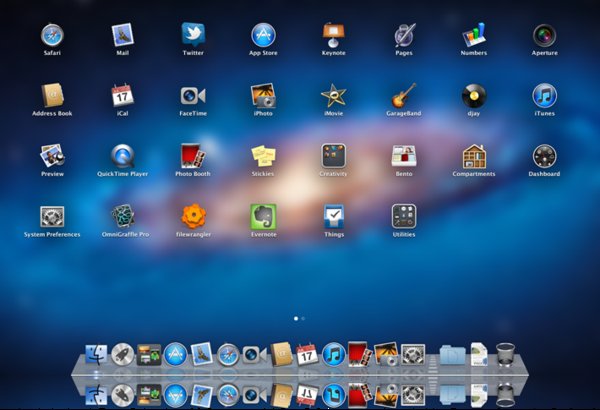Launch iTunes from the Launchpad grid
600x410 pixels.
pos(545,95)
